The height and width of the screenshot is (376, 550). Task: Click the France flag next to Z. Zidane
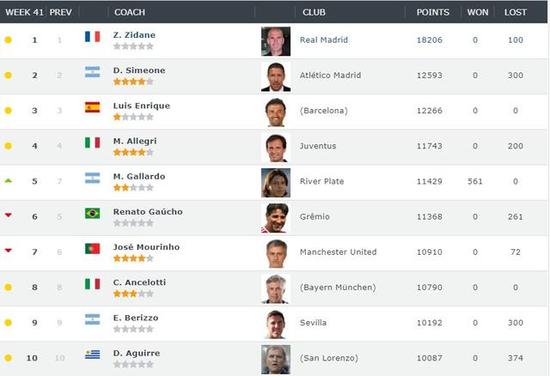click(92, 36)
